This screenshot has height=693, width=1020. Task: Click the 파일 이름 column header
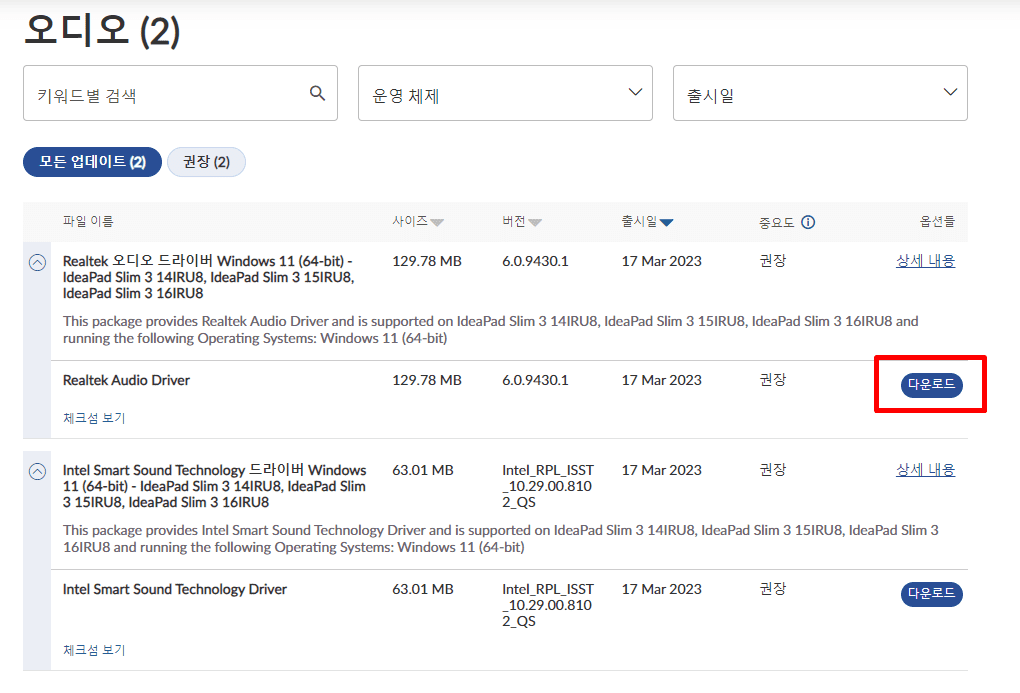(x=88, y=221)
